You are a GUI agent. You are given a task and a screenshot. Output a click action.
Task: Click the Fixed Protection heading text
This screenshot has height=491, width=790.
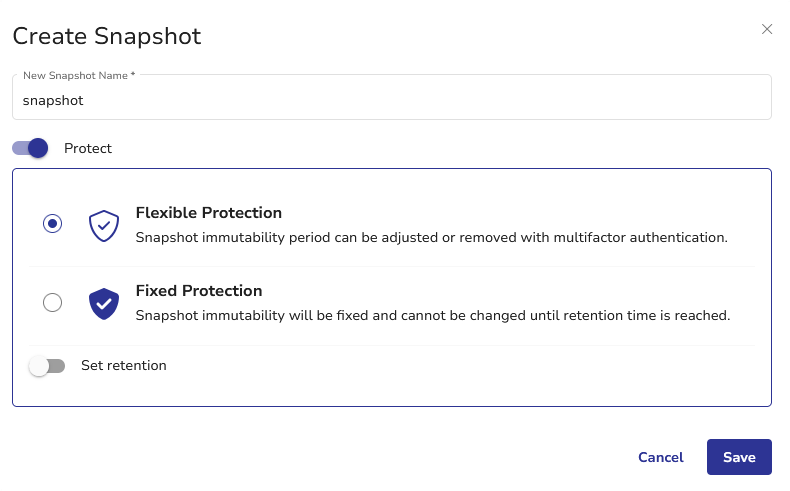(199, 291)
